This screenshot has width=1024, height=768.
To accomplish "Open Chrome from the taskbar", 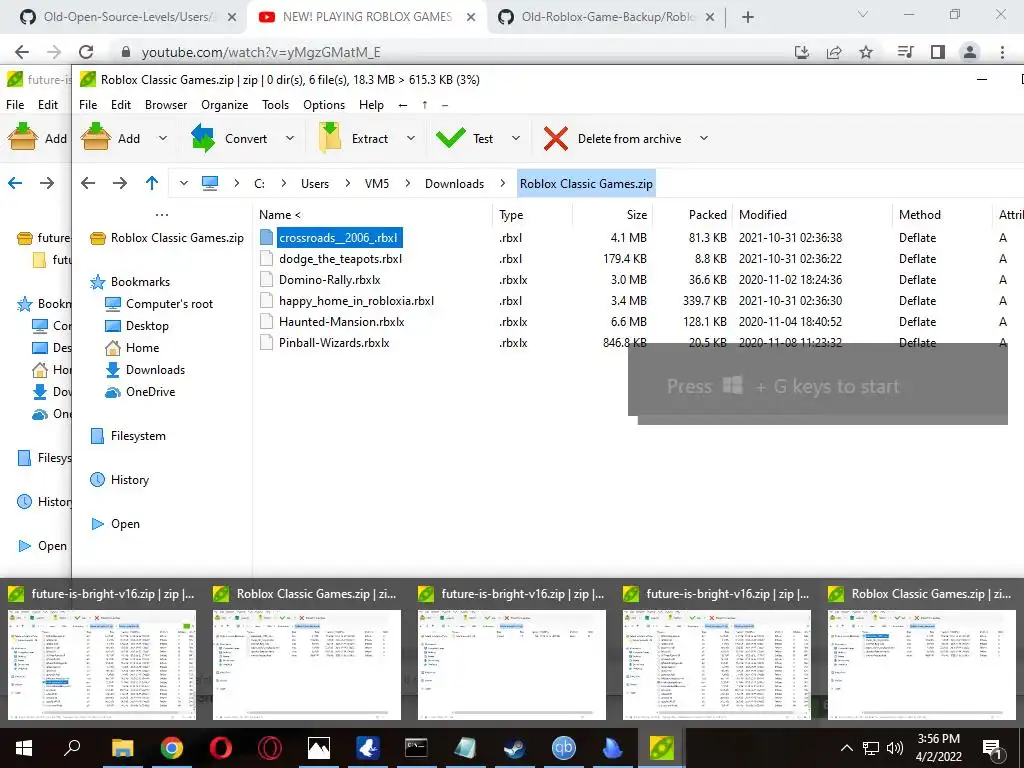I will pyautogui.click(x=172, y=748).
